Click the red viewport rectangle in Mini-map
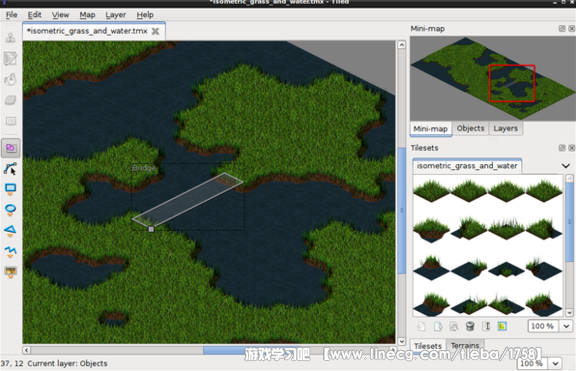Viewport: 576px width, 371px height. pyautogui.click(x=512, y=83)
